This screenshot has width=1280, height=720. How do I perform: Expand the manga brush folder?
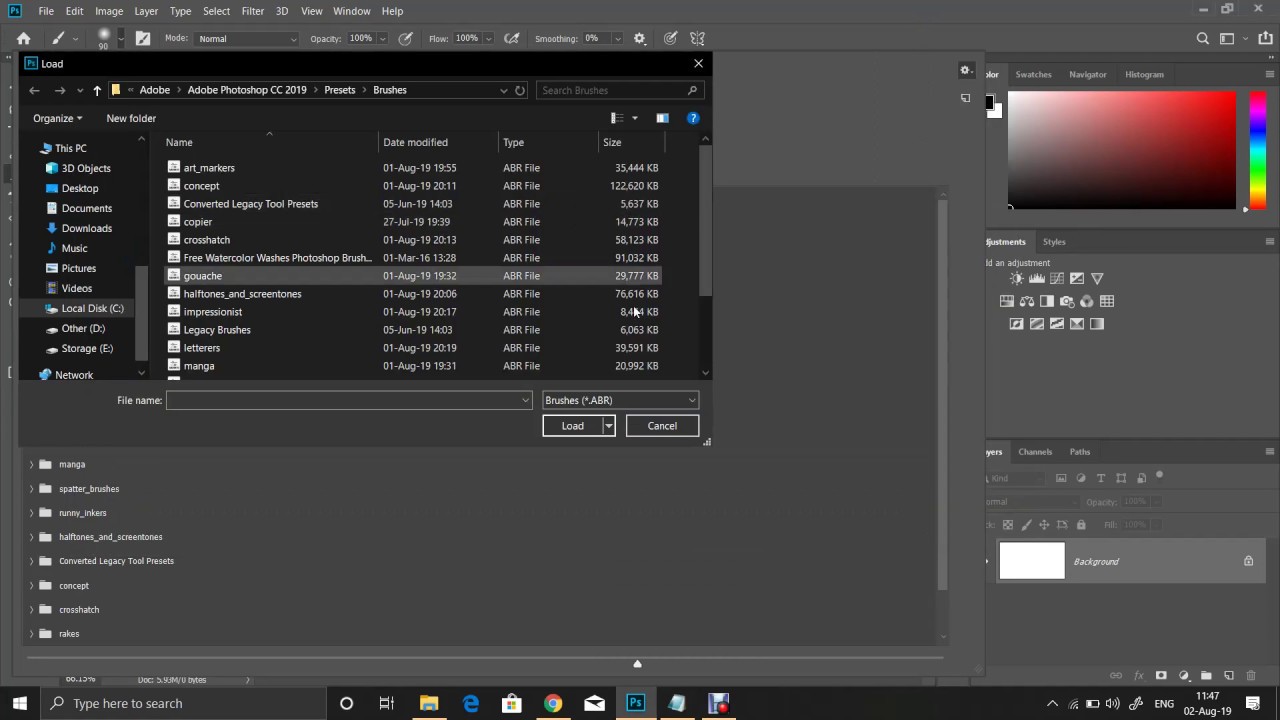coord(31,465)
